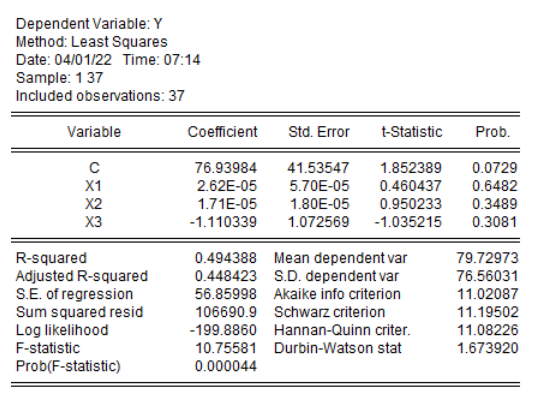Click the t-Statistic column header
This screenshot has height=393, width=545.
click(x=412, y=132)
